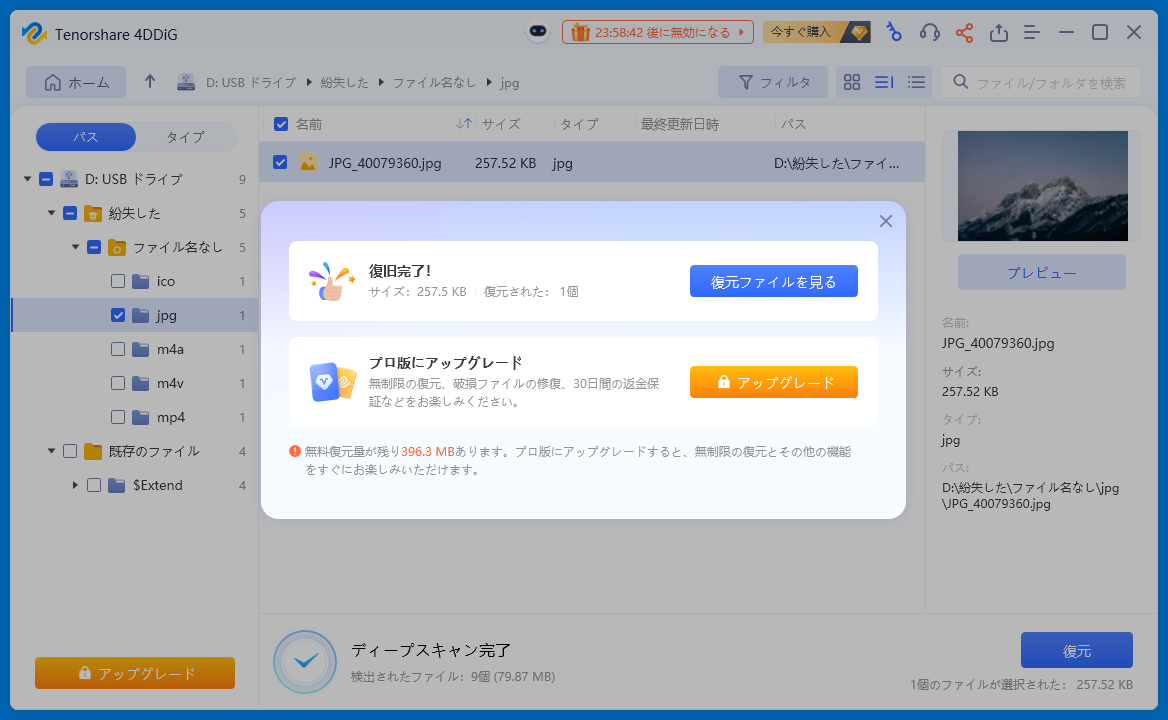The image size is (1168, 720).
Task: Click the mountain preview thumbnail
Action: pos(1042,185)
